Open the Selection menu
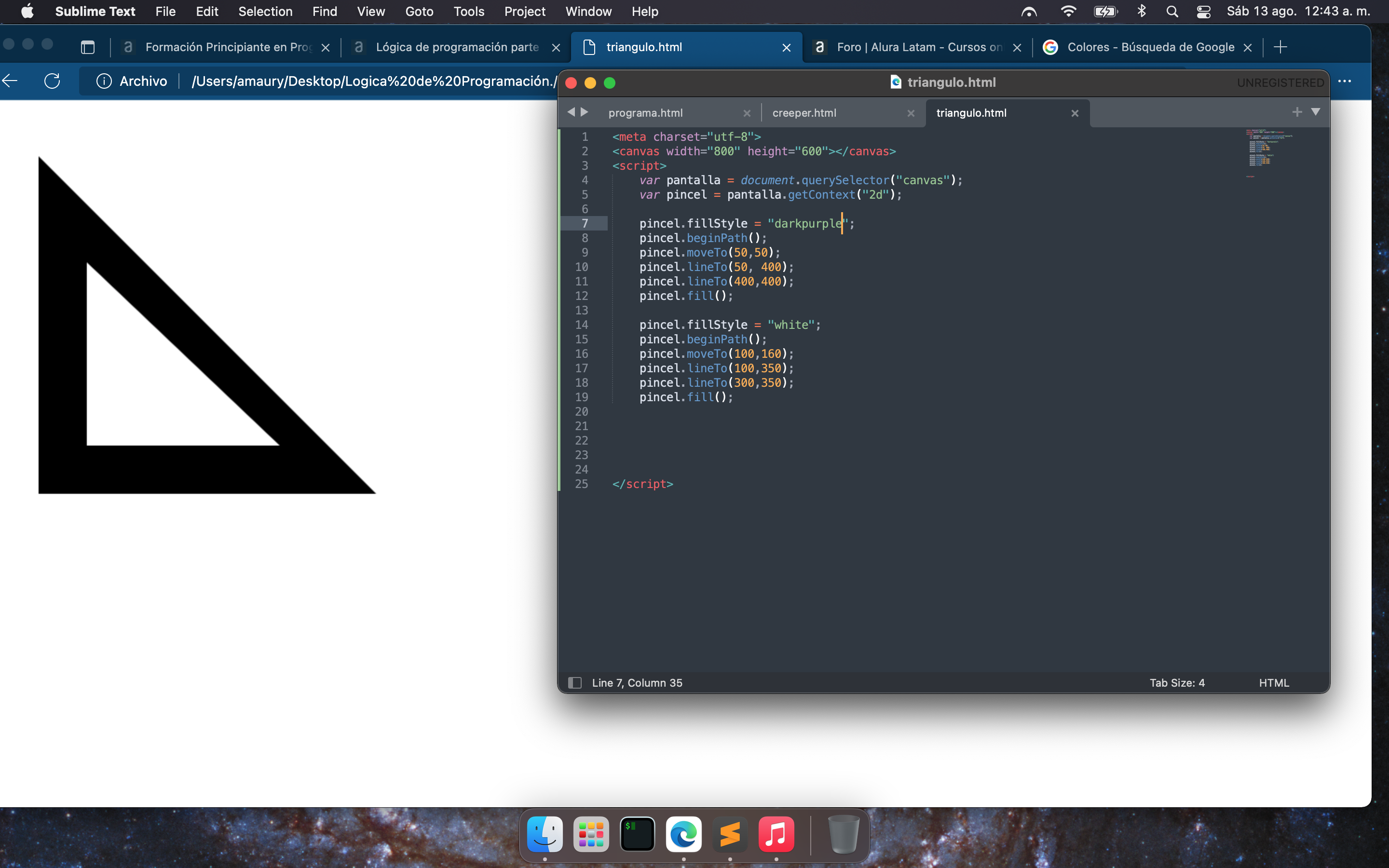Viewport: 1389px width, 868px height. click(265, 12)
